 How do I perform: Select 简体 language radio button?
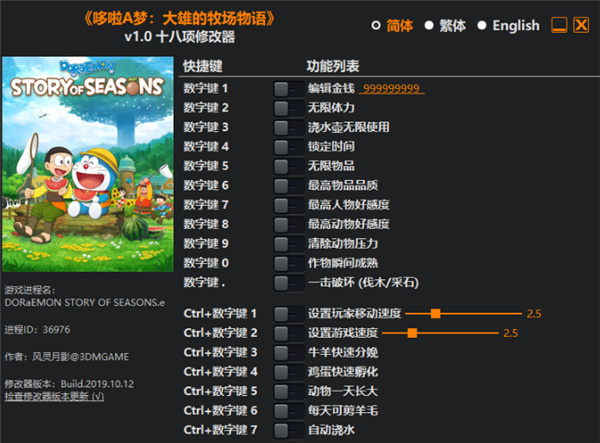376,26
